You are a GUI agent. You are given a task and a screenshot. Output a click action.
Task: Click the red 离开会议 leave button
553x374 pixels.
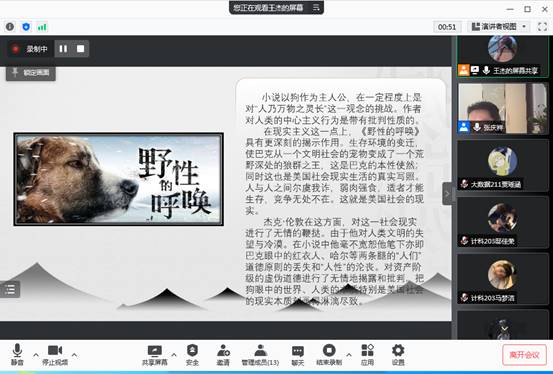point(524,355)
